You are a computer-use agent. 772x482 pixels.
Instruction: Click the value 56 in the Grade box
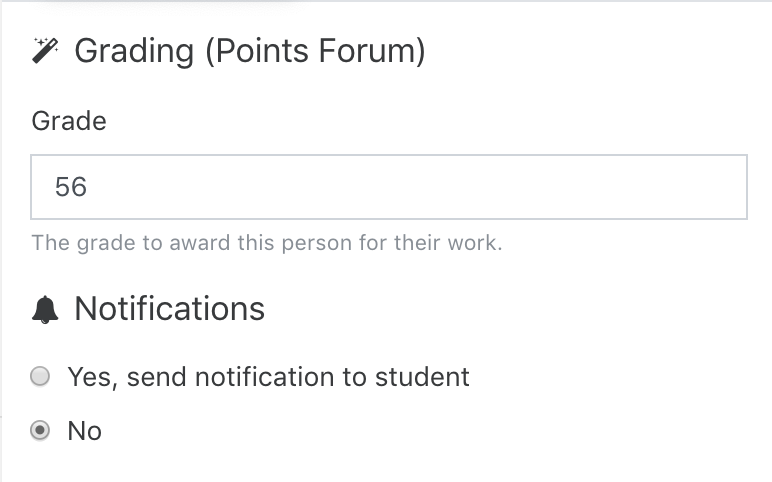[71, 187]
